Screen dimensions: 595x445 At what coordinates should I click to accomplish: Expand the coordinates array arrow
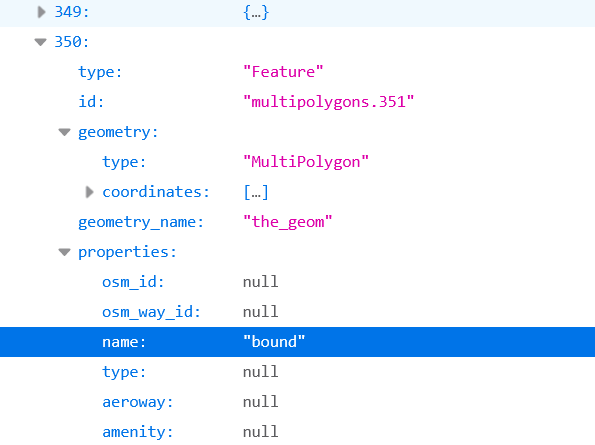(x=89, y=192)
